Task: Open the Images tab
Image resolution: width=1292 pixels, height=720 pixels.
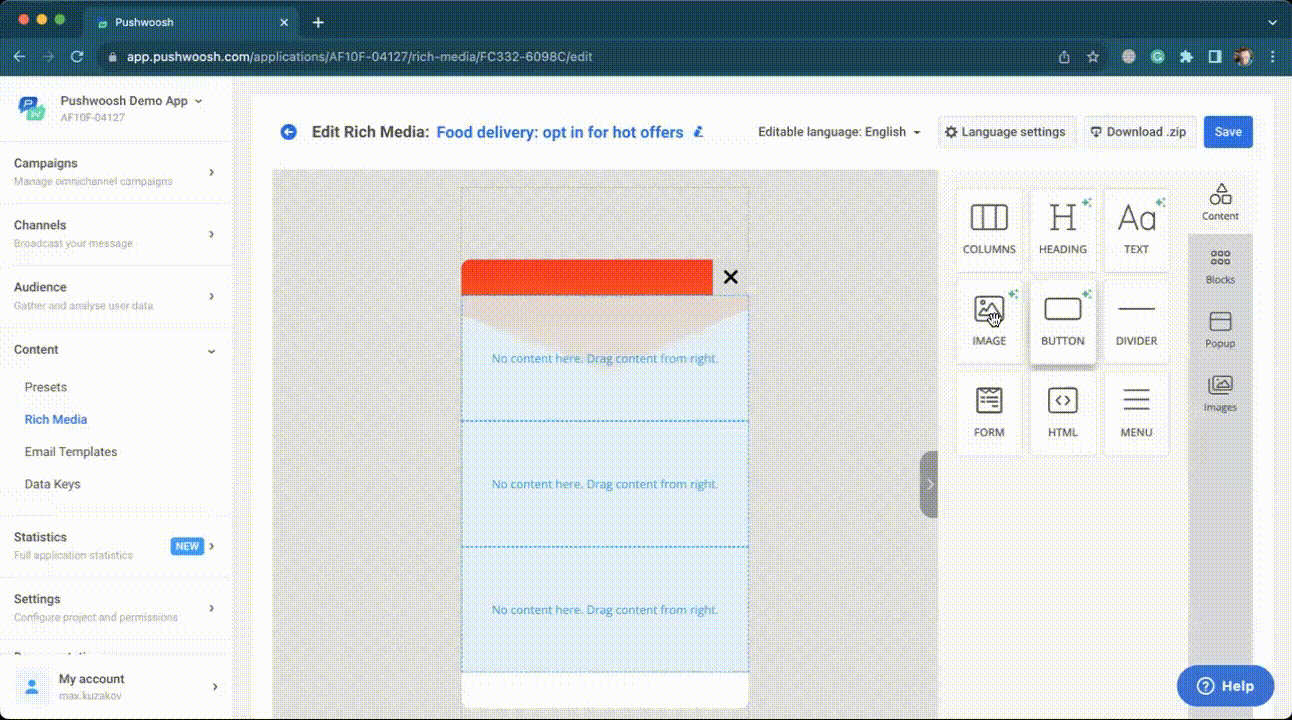Action: [1220, 394]
